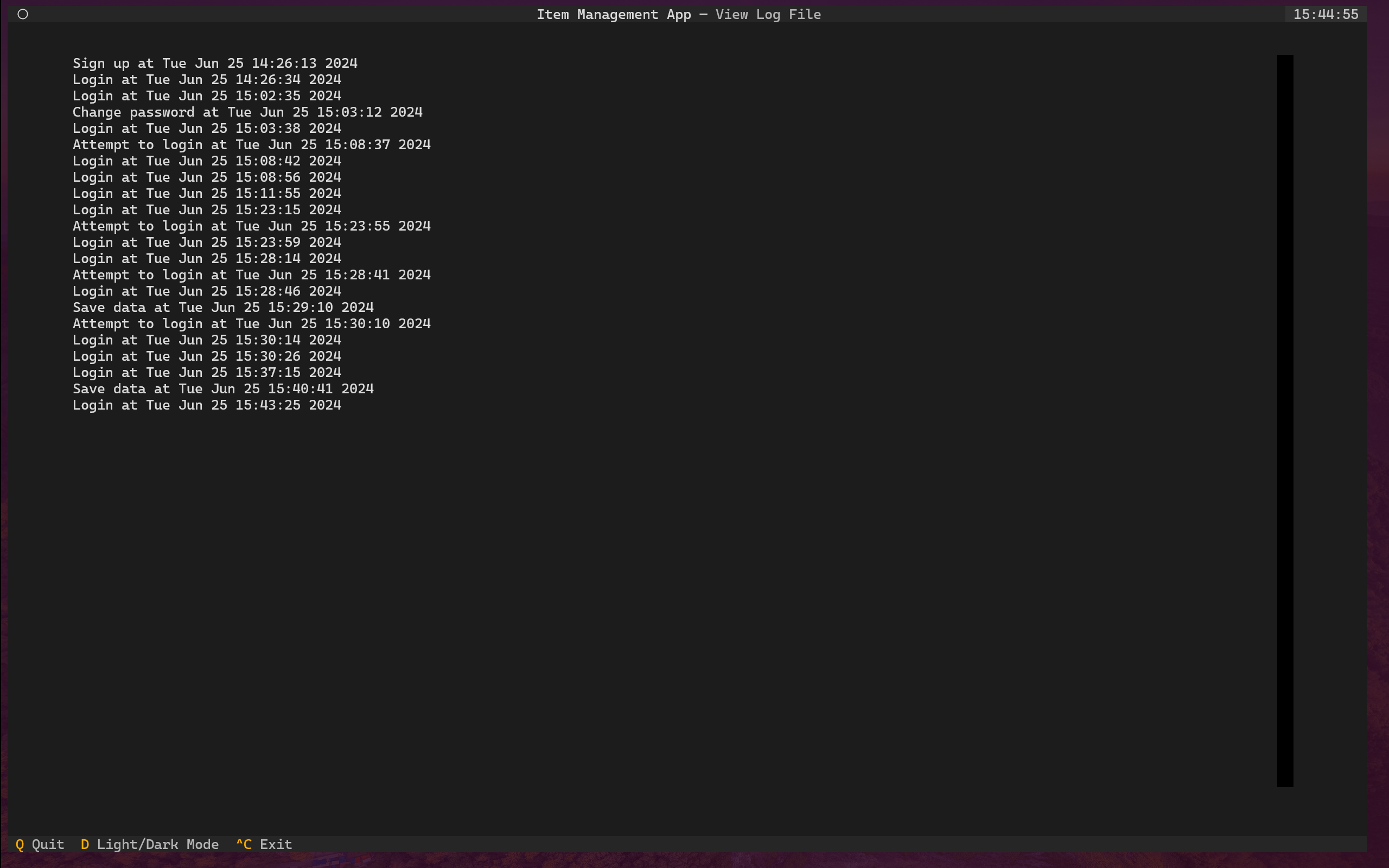Viewport: 1389px width, 868px height.
Task: Select the 'Save data at 15:40:41' line
Action: [222, 388]
